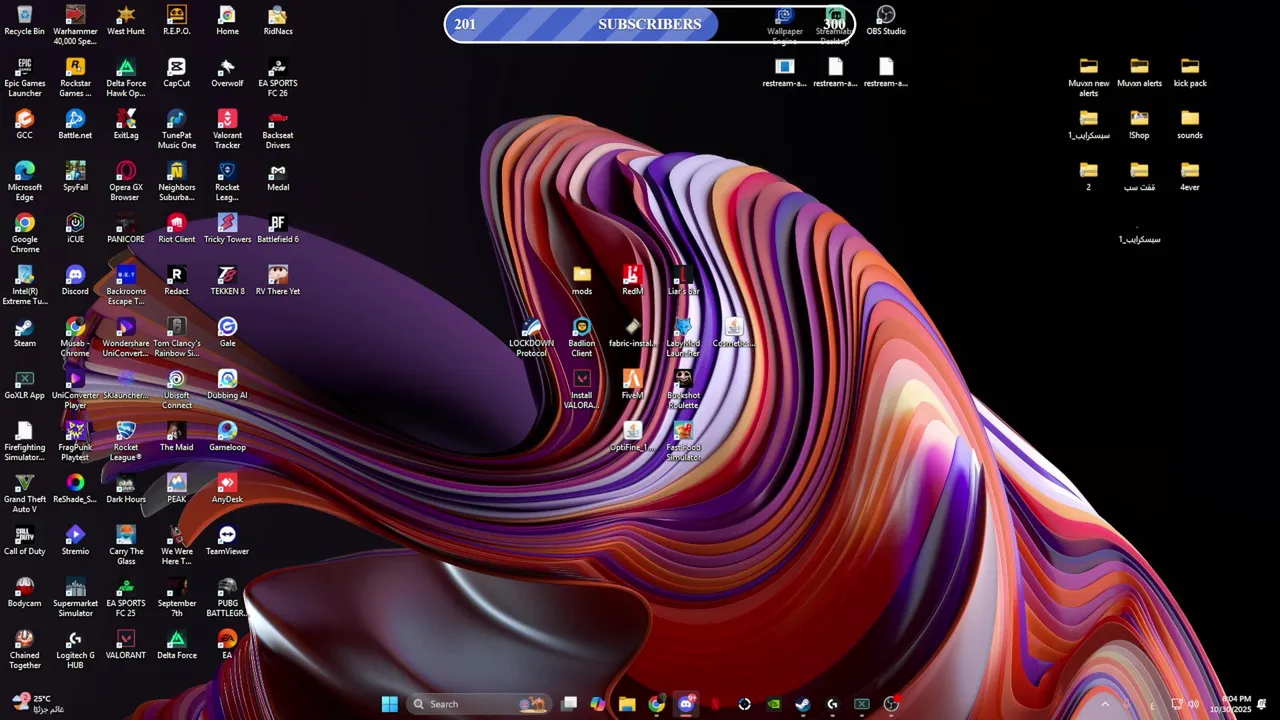Switch to OBS in the taskbar
1280x720 pixels.
(891, 704)
